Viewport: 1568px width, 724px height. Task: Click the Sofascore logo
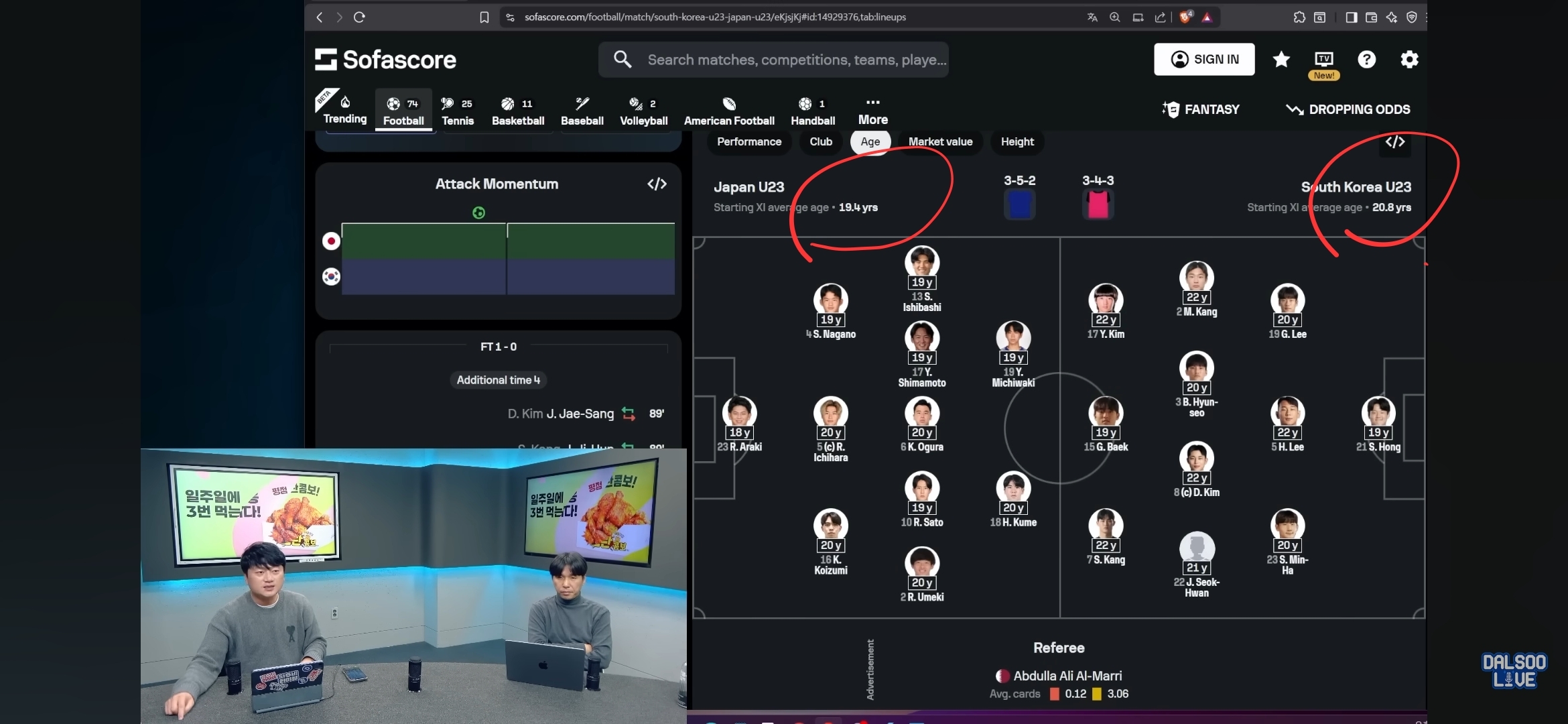click(386, 60)
